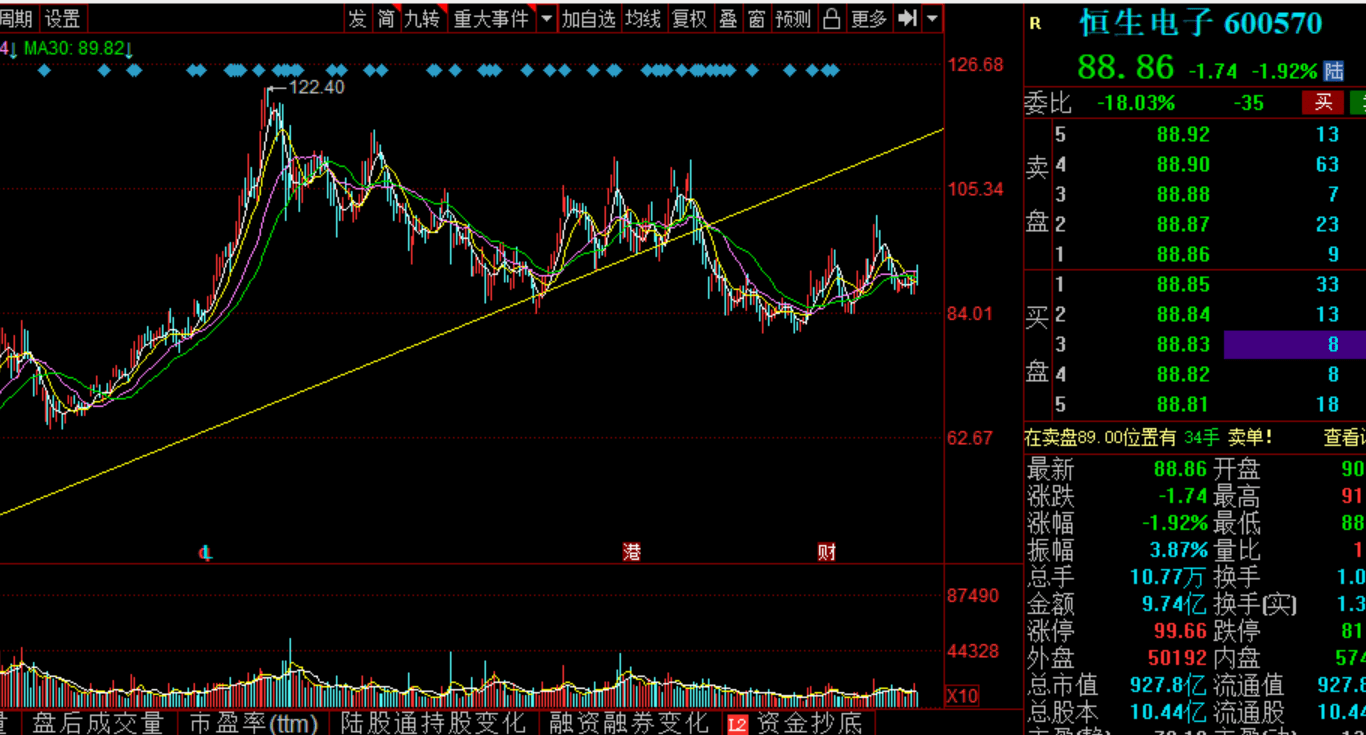
Task: Click the 财 marker on the chart timeline
Action: pos(826,551)
